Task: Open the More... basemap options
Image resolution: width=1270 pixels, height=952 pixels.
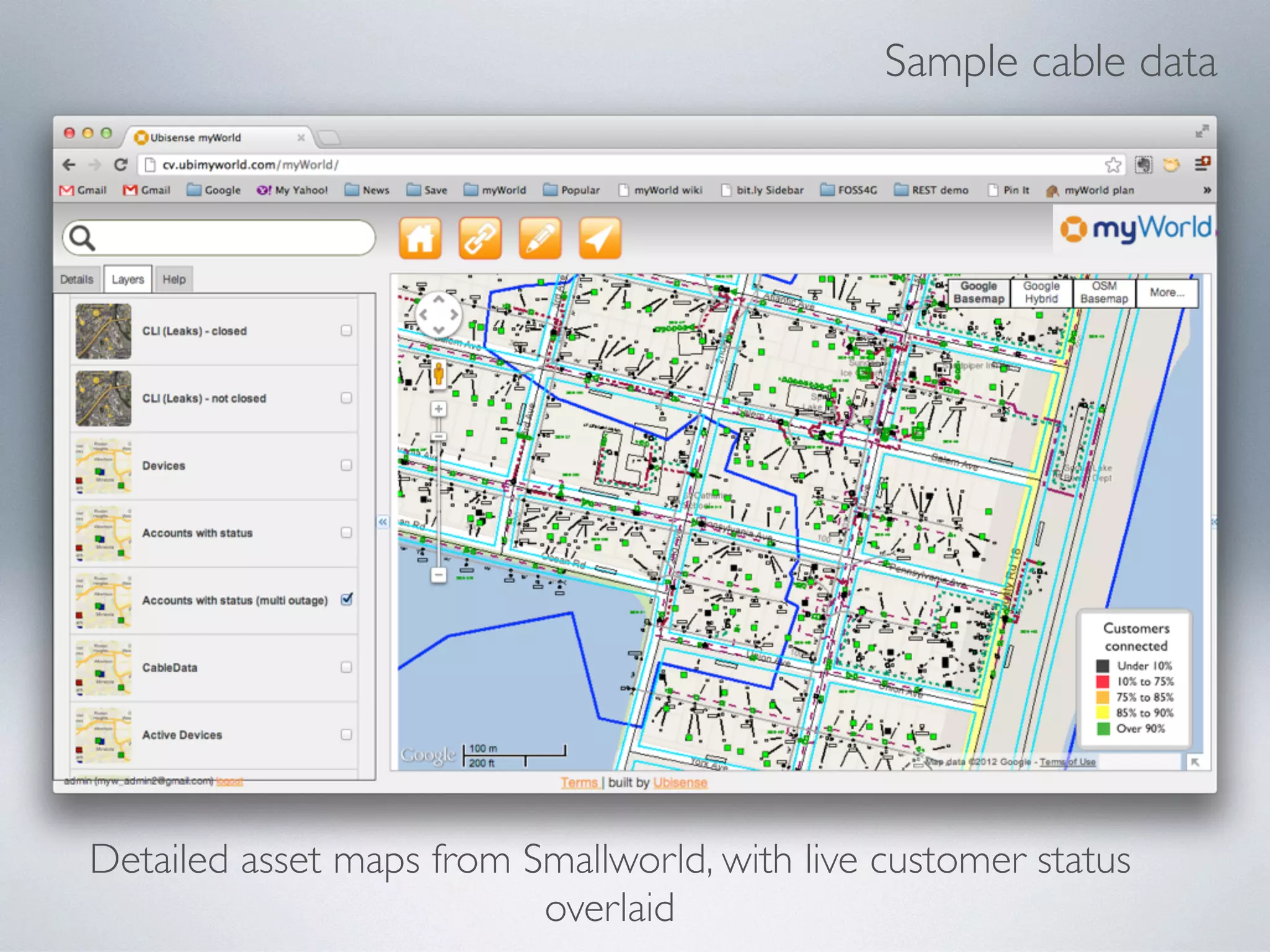Action: point(1166,293)
